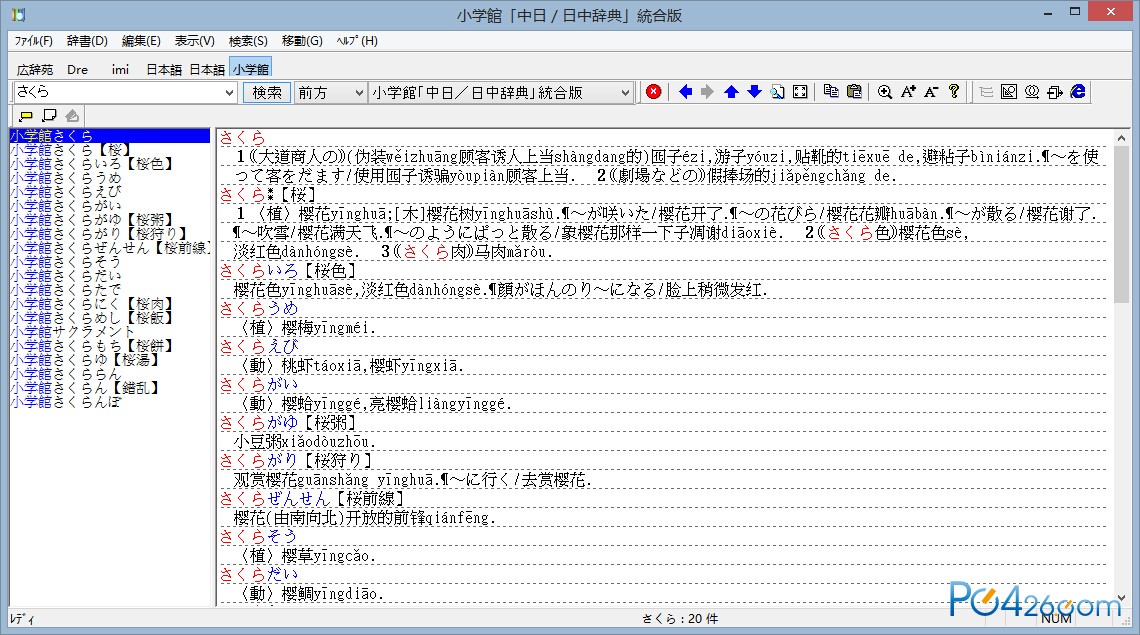Click the copy icon in toolbar
1140x635 pixels.
pos(831,92)
